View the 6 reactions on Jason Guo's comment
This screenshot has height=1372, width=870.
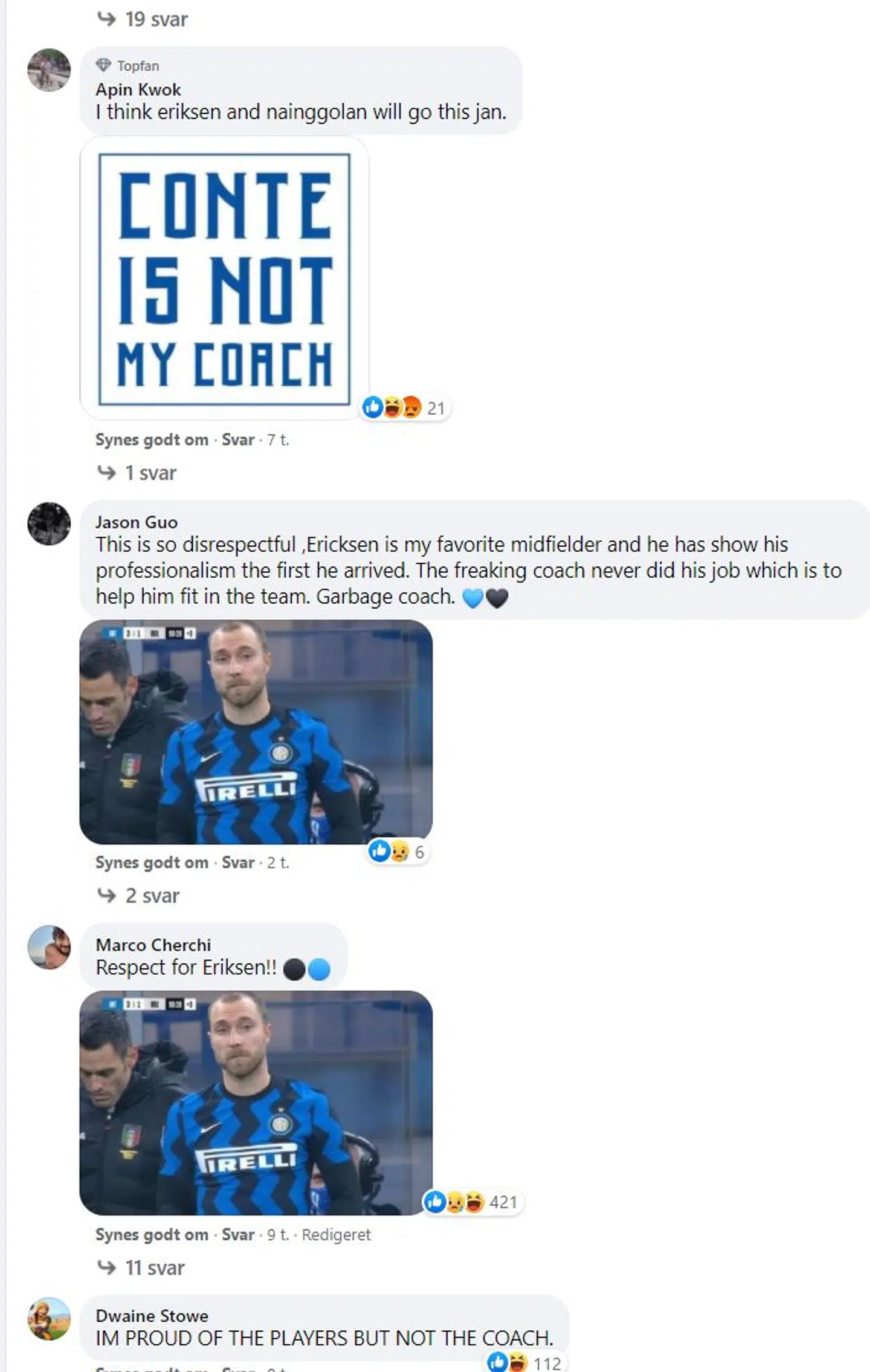click(x=398, y=852)
